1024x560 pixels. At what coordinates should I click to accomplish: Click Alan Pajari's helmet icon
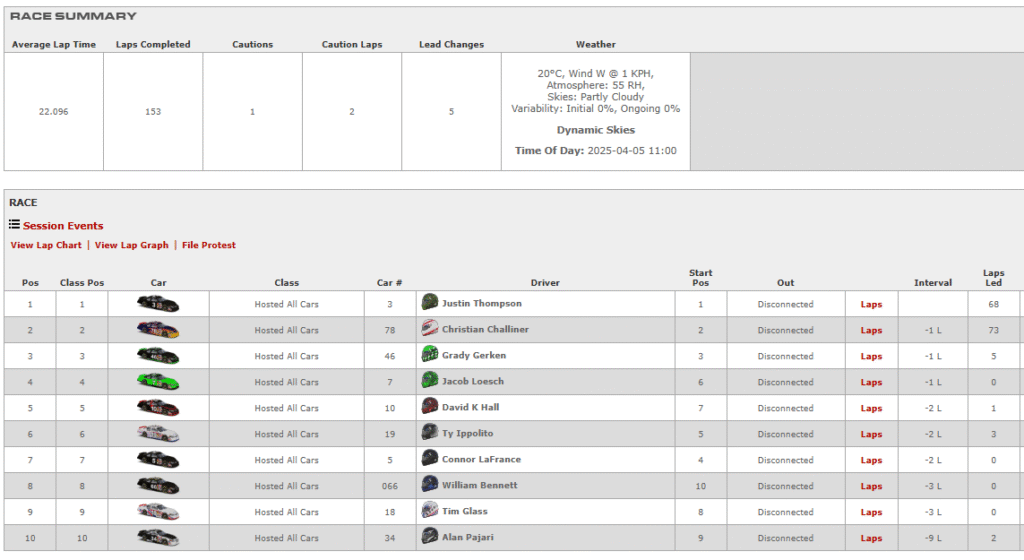(430, 536)
